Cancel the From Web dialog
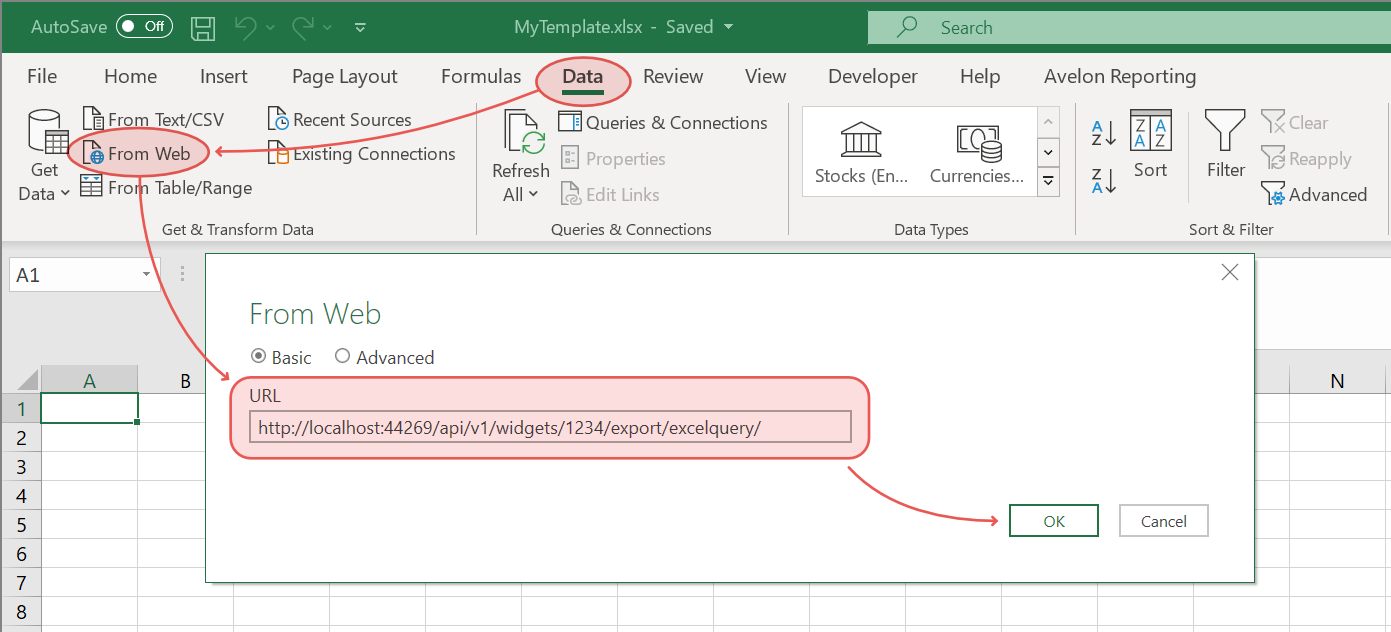The image size is (1391, 632). pos(1164,521)
